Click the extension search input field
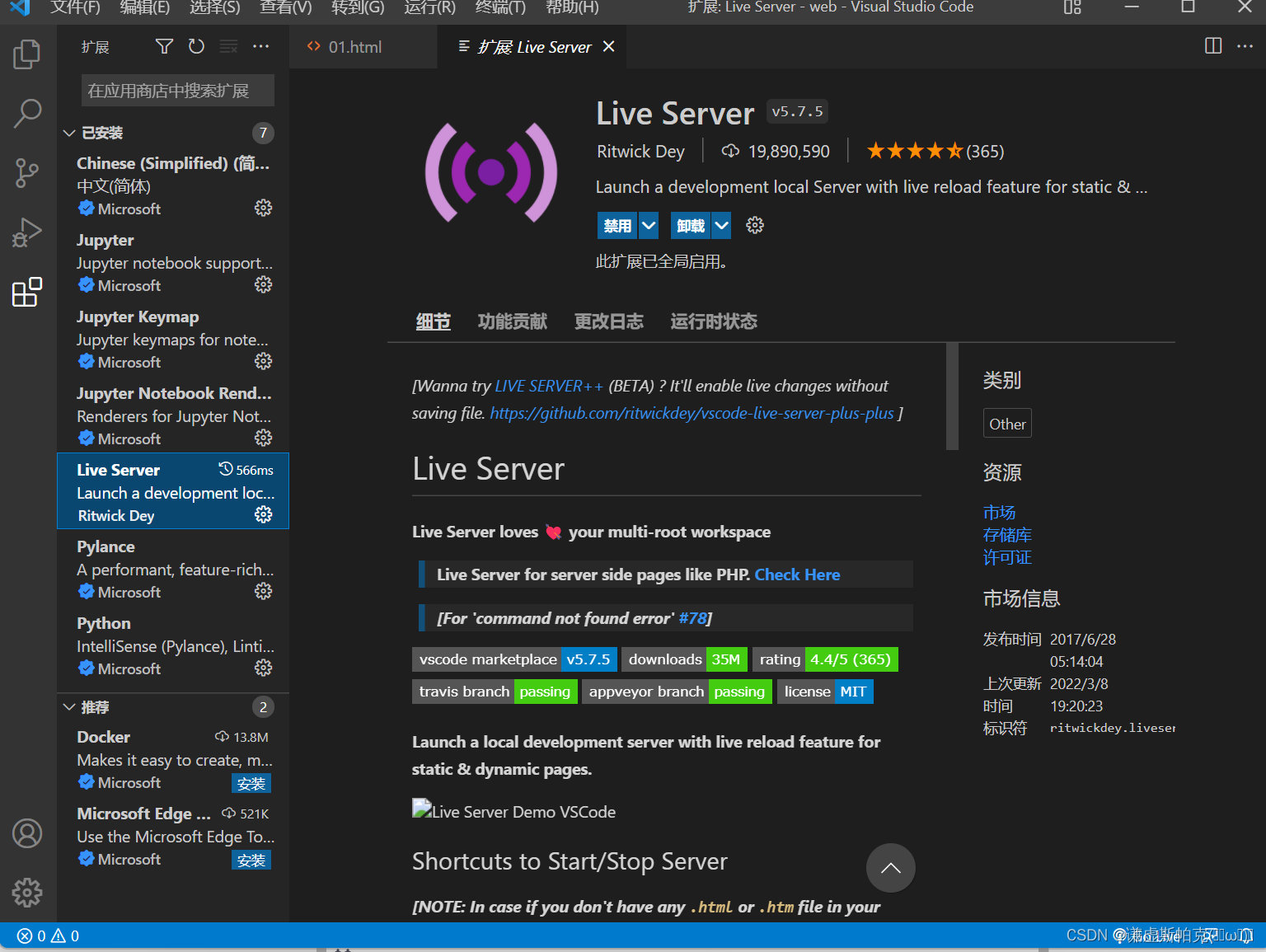 (178, 91)
